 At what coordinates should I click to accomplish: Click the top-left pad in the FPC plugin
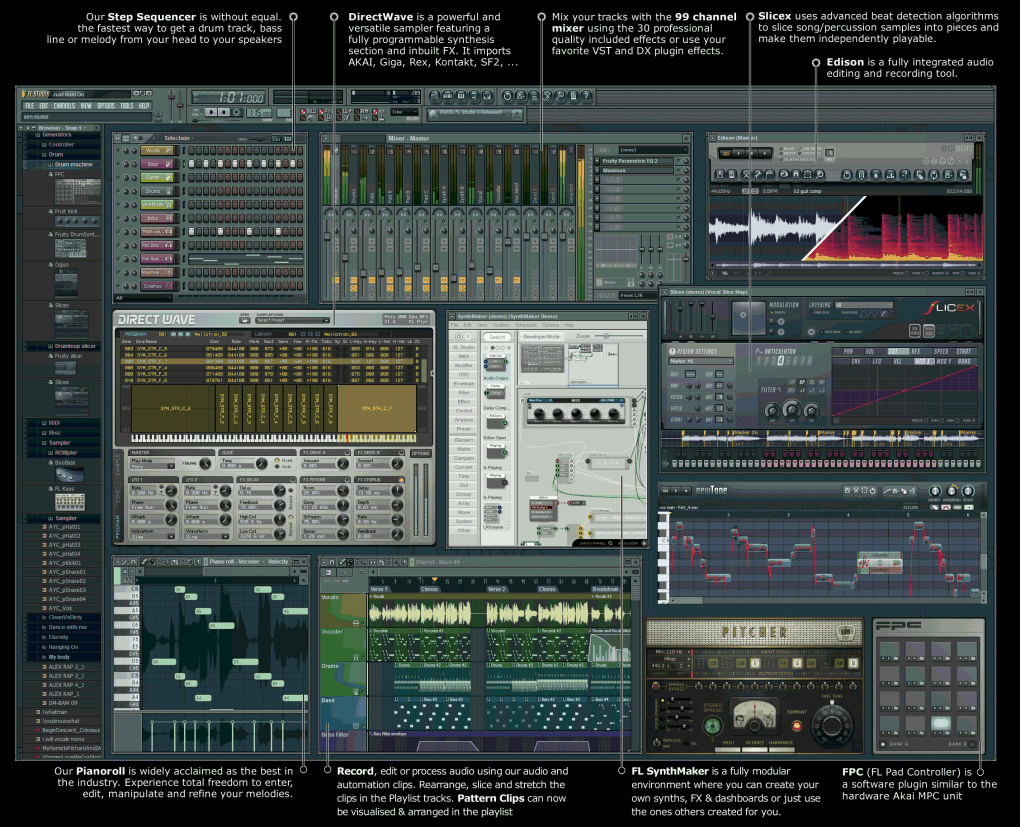pos(888,651)
